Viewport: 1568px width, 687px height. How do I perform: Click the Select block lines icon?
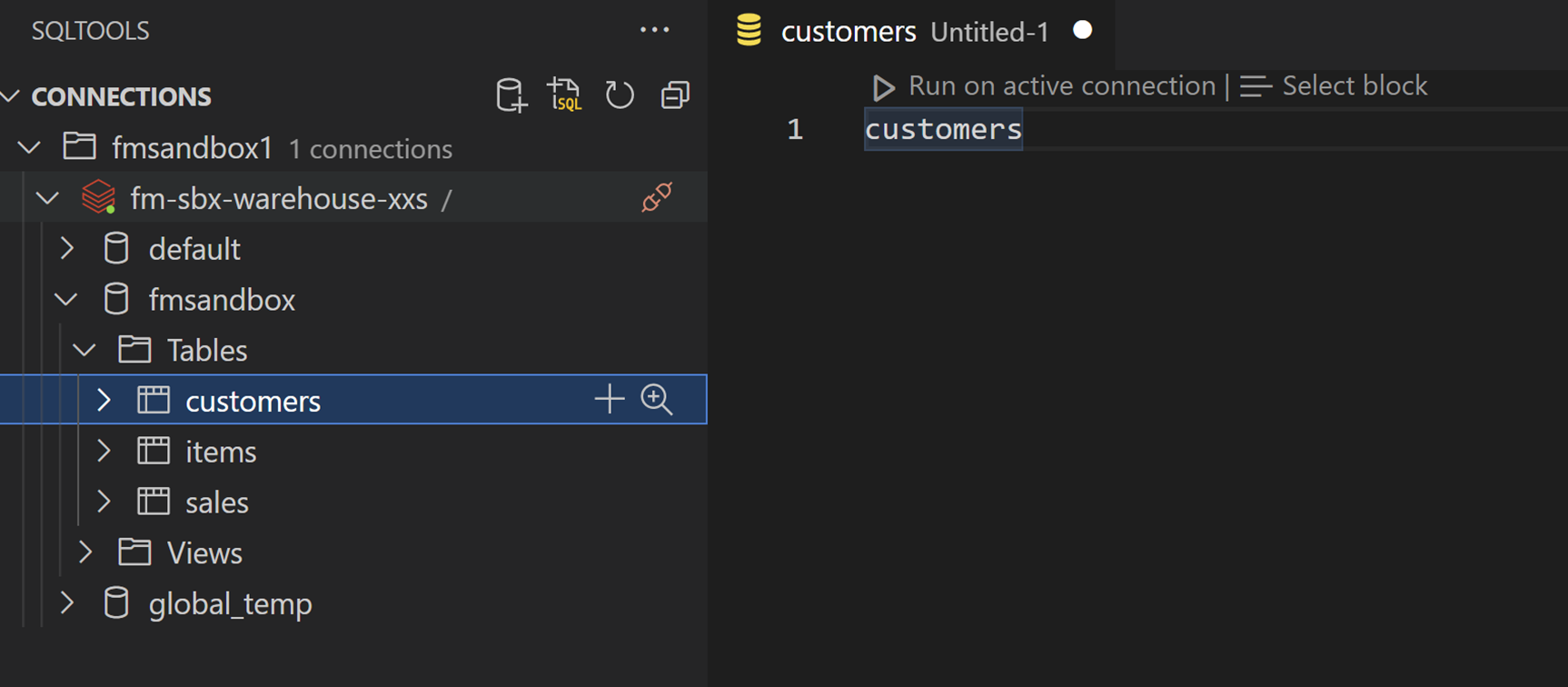point(1255,86)
